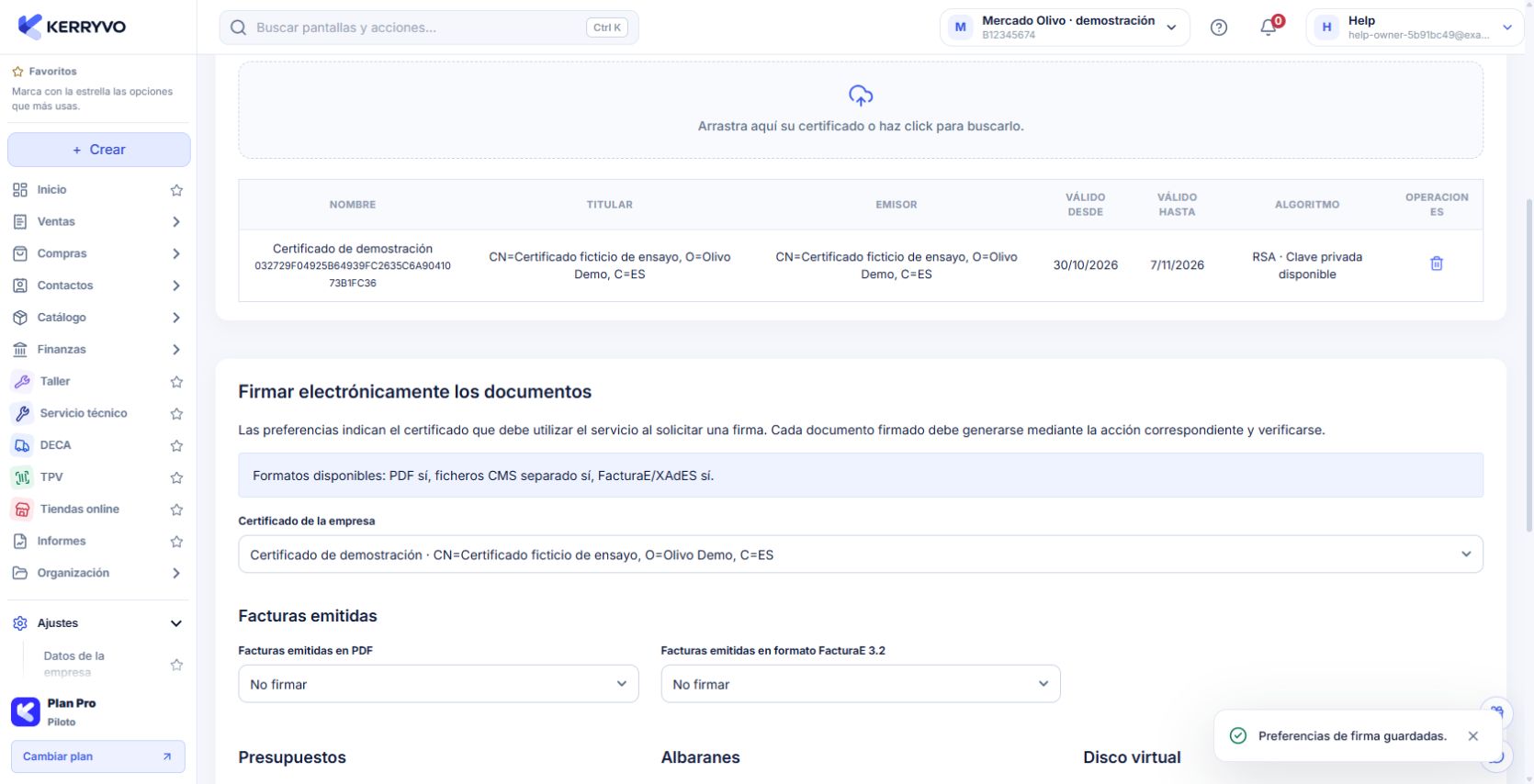Mark DECA as favorite star
Viewport: 1534px width, 784px height.
click(176, 446)
